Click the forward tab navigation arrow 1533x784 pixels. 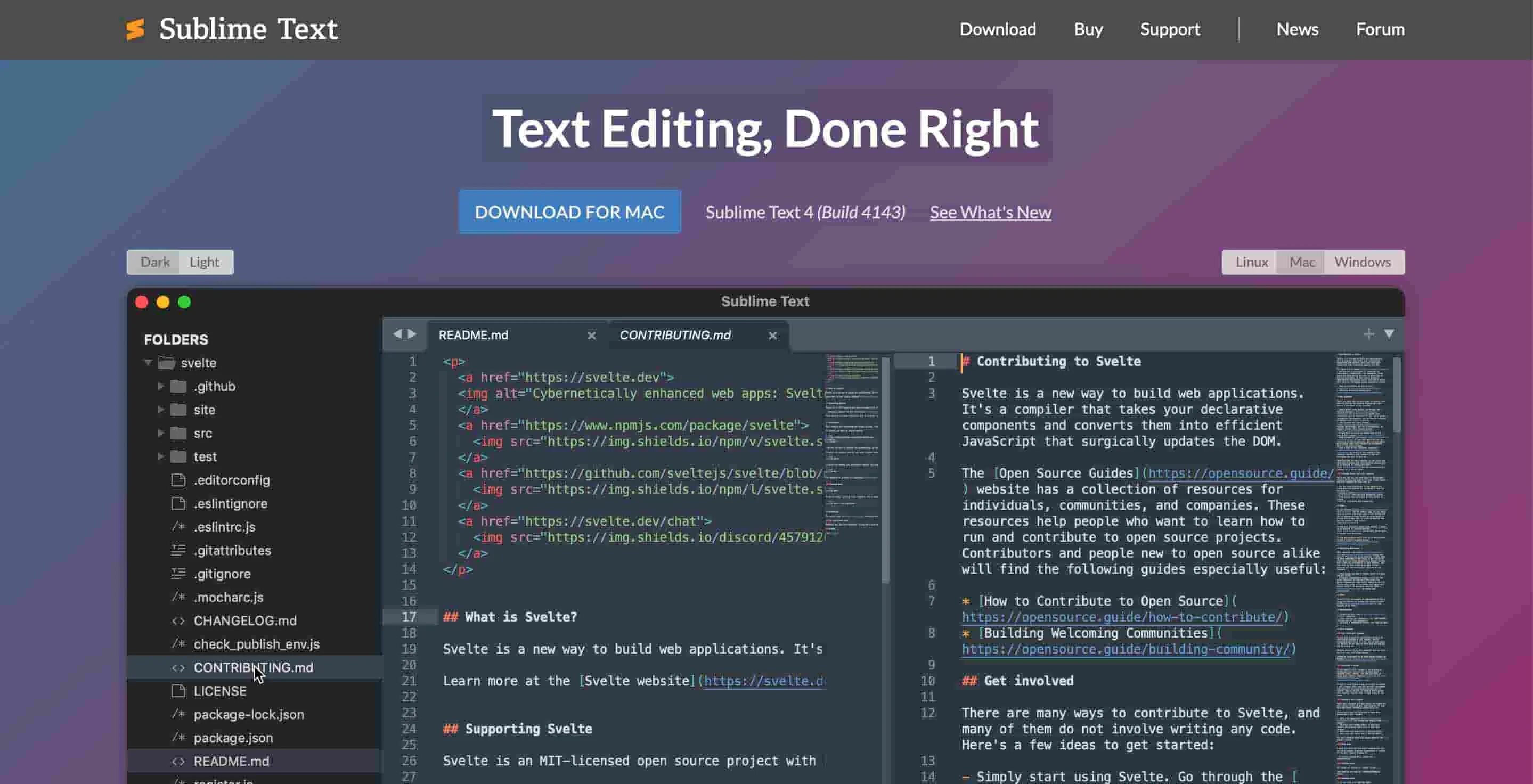coord(412,334)
